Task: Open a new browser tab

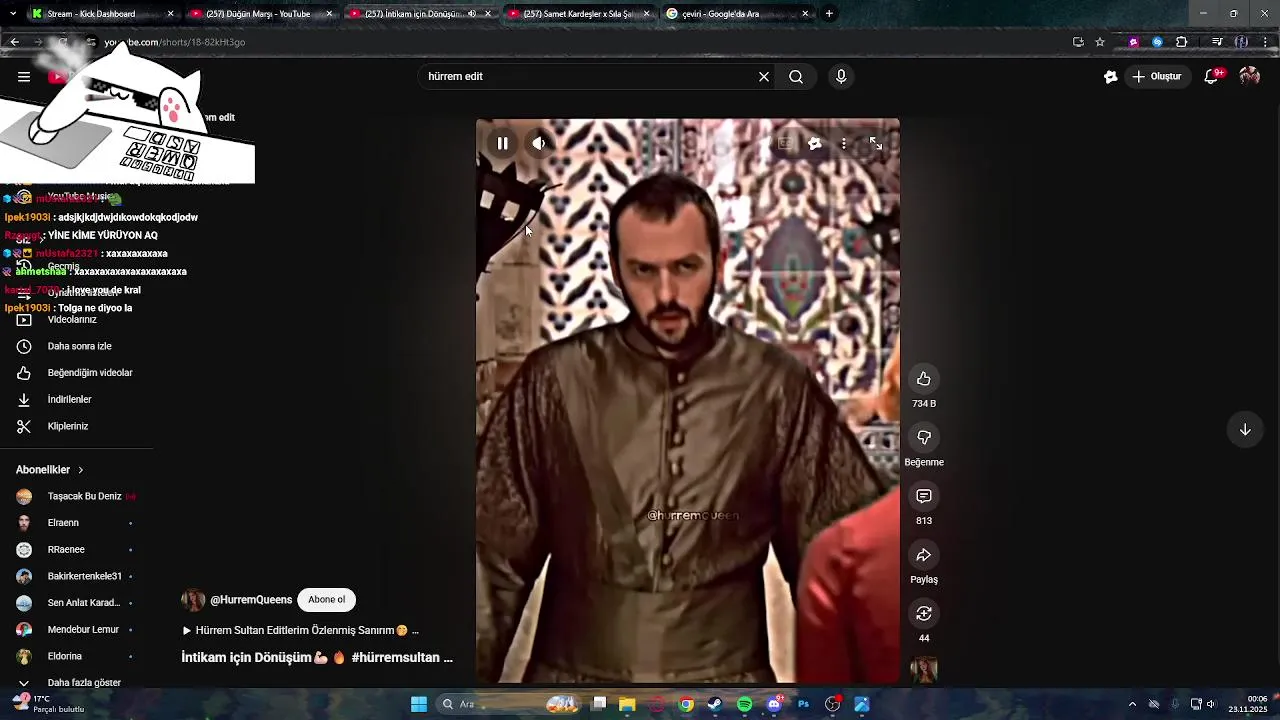Action: pyautogui.click(x=829, y=14)
